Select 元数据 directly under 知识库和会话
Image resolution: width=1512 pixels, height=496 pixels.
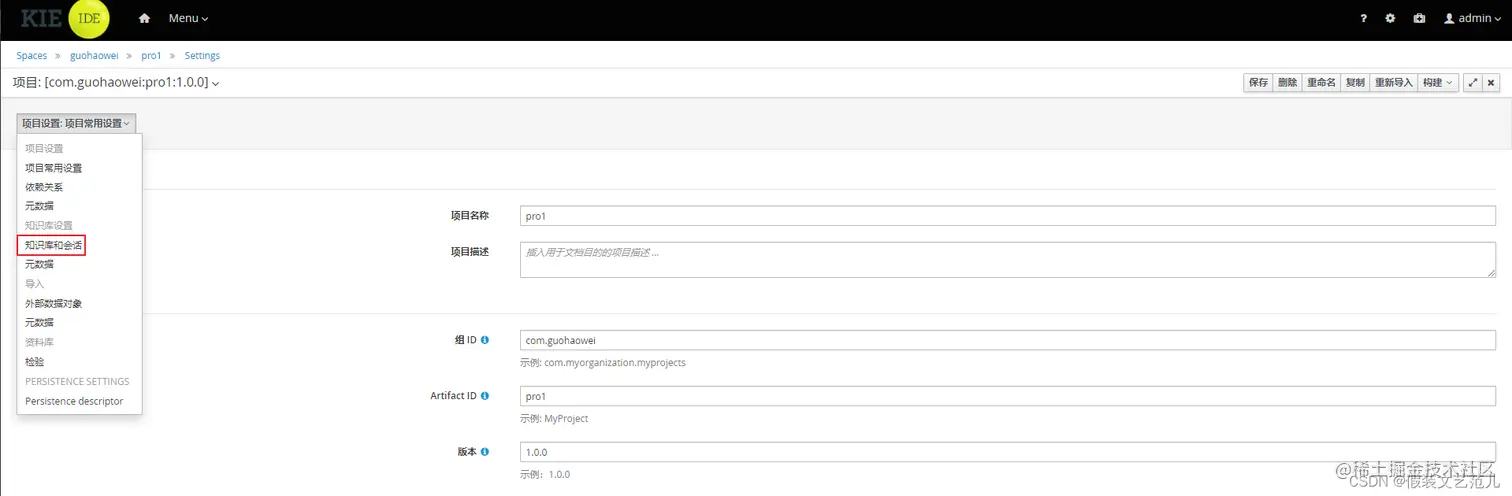point(39,265)
